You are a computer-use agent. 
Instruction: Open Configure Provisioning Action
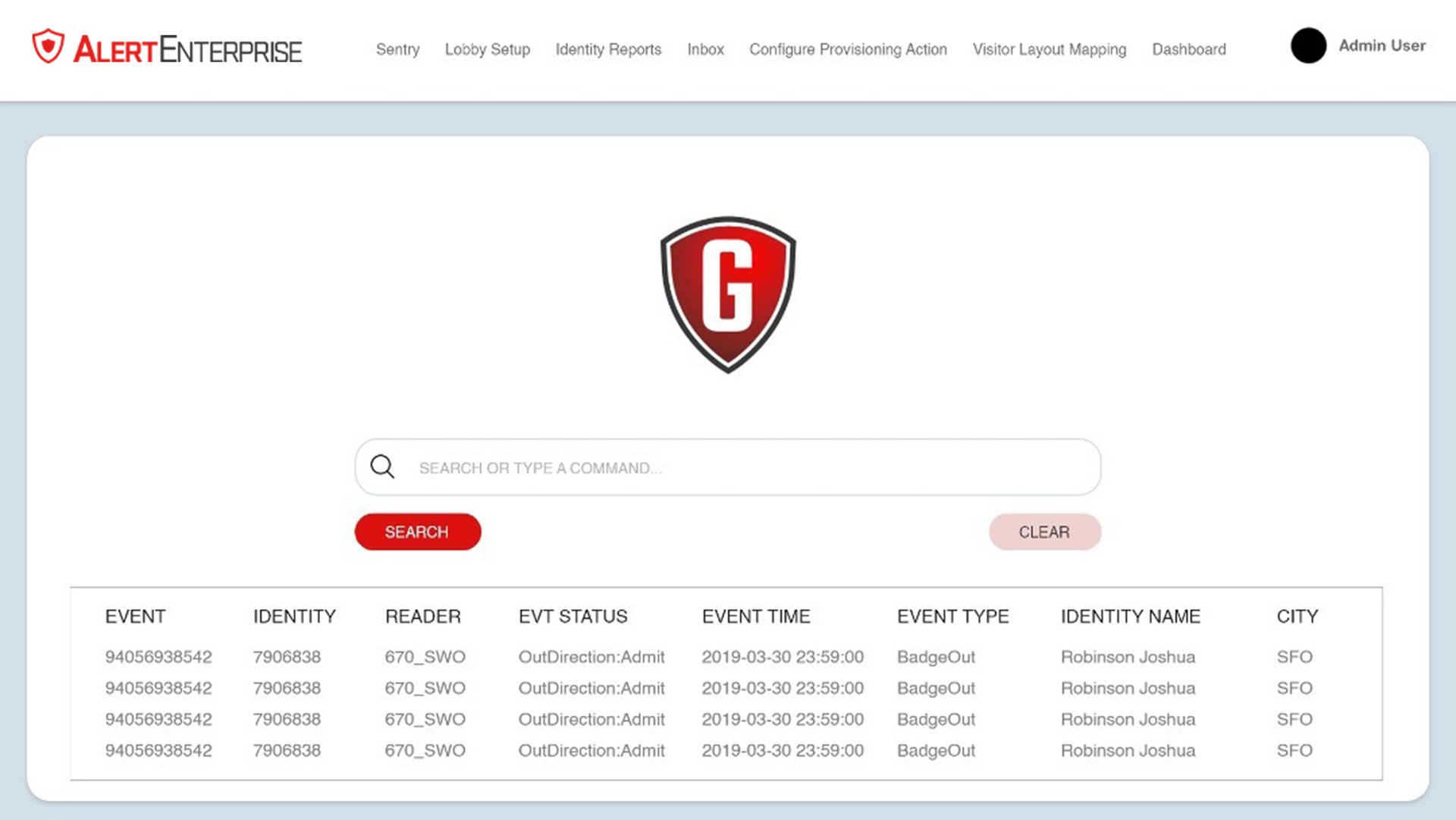pos(848,49)
